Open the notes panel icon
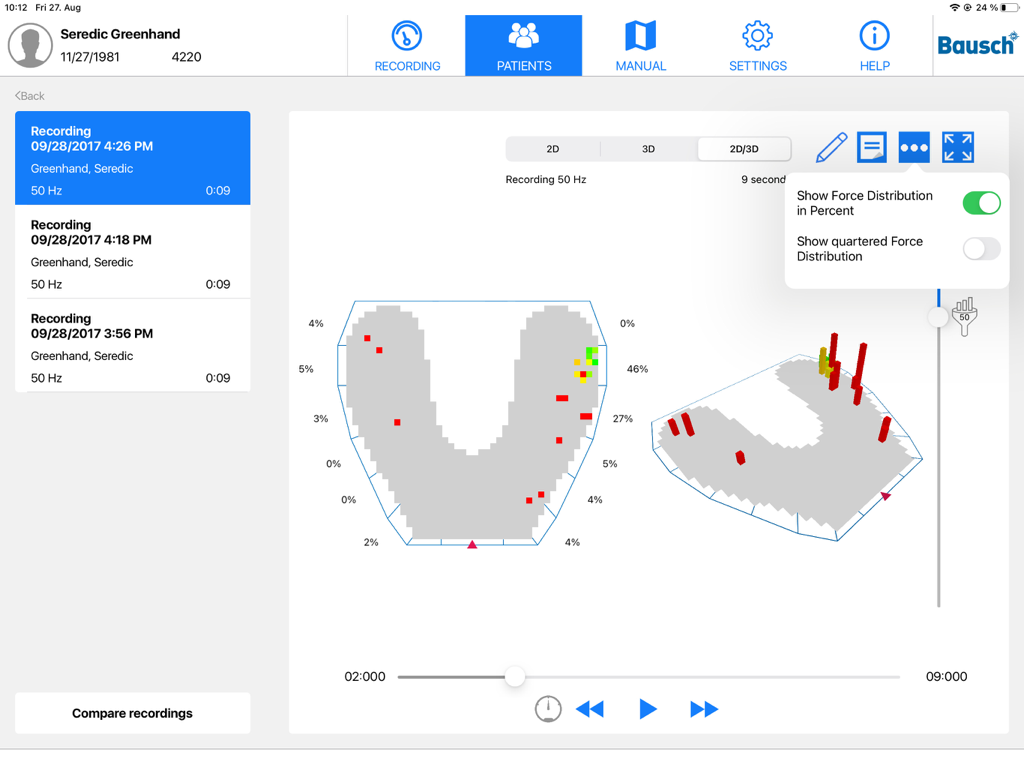Screen dimensions: 1024x768 [x=871, y=146]
